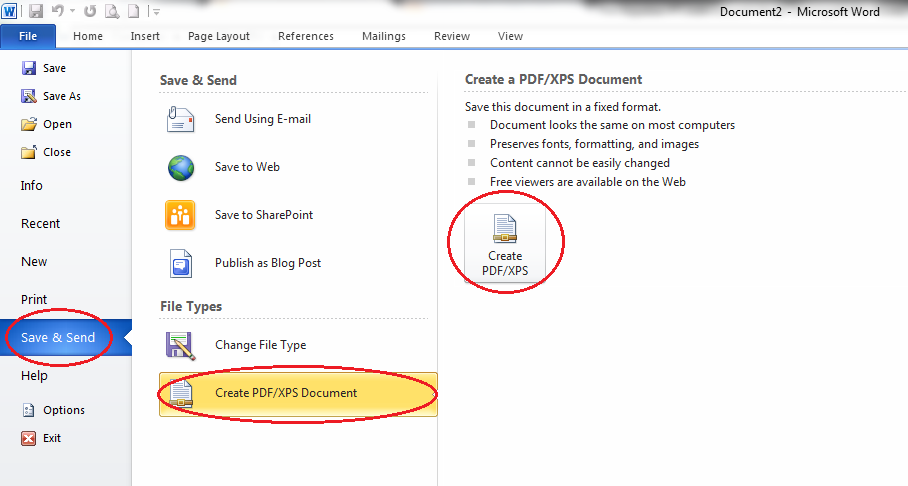This screenshot has height=486, width=908.
Task: Click the Send Using E-mail envelope icon
Action: pos(180,119)
